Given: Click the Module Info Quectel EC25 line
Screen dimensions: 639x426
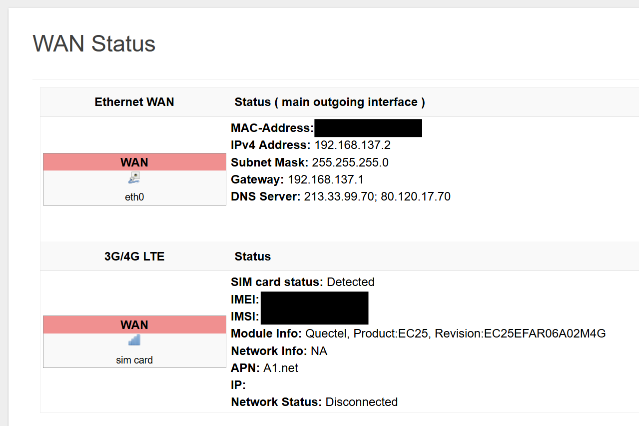Looking at the screenshot, I should pyautogui.click(x=418, y=334).
